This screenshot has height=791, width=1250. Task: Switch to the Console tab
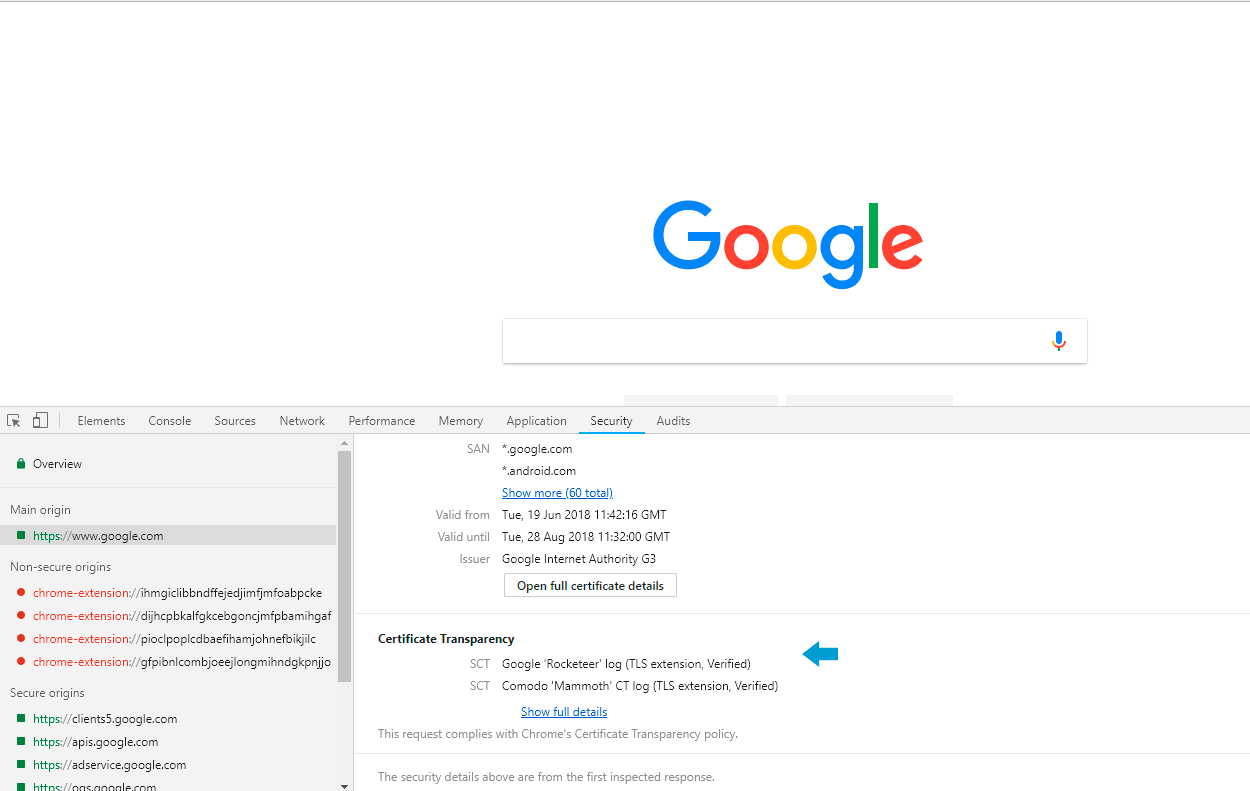(x=170, y=421)
